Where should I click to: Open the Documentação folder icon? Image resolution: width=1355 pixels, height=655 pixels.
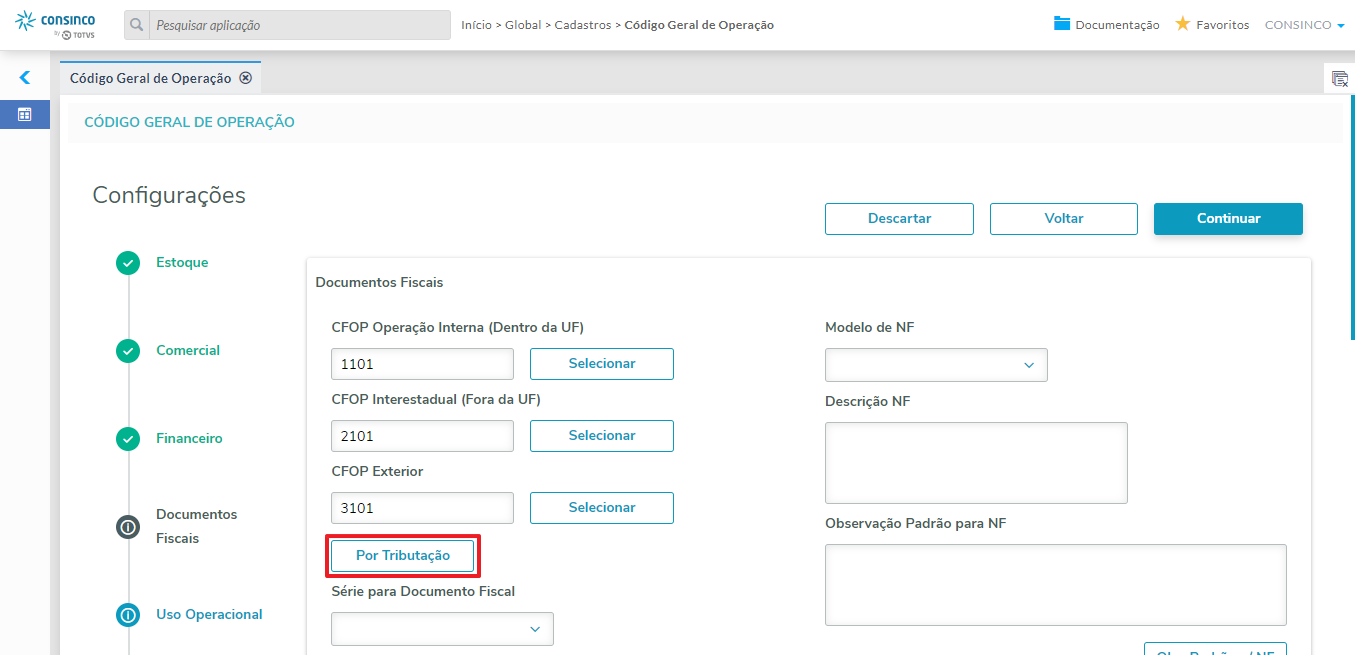pos(1062,24)
